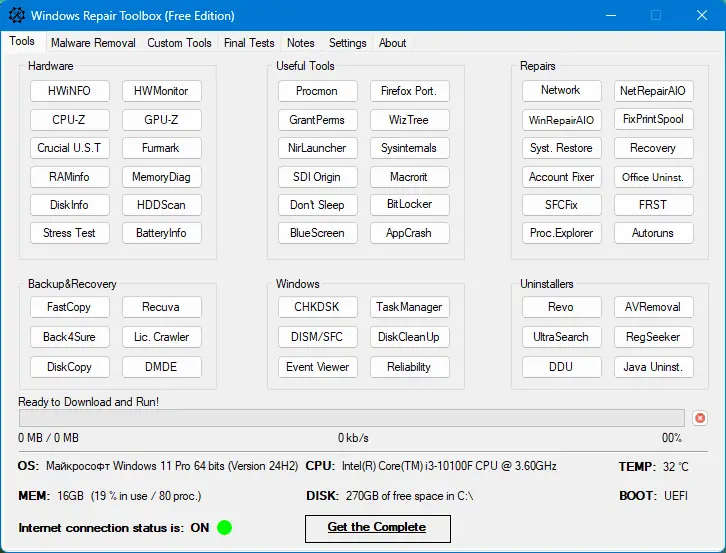Run Don't Sleep utility
The image size is (726, 553).
tap(318, 205)
